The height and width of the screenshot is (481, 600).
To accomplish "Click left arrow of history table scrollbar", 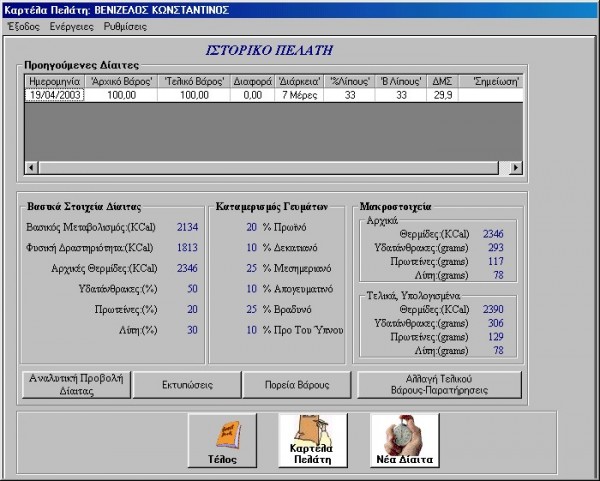I will coord(29,167).
